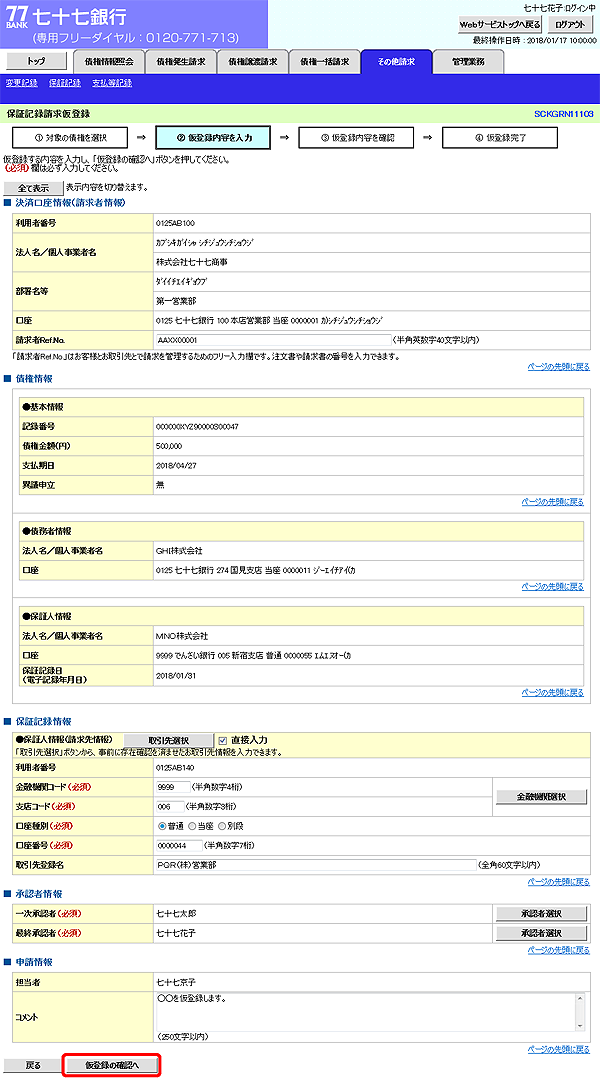Click 支払期日 value 2018/04/27

[x=177, y=465]
